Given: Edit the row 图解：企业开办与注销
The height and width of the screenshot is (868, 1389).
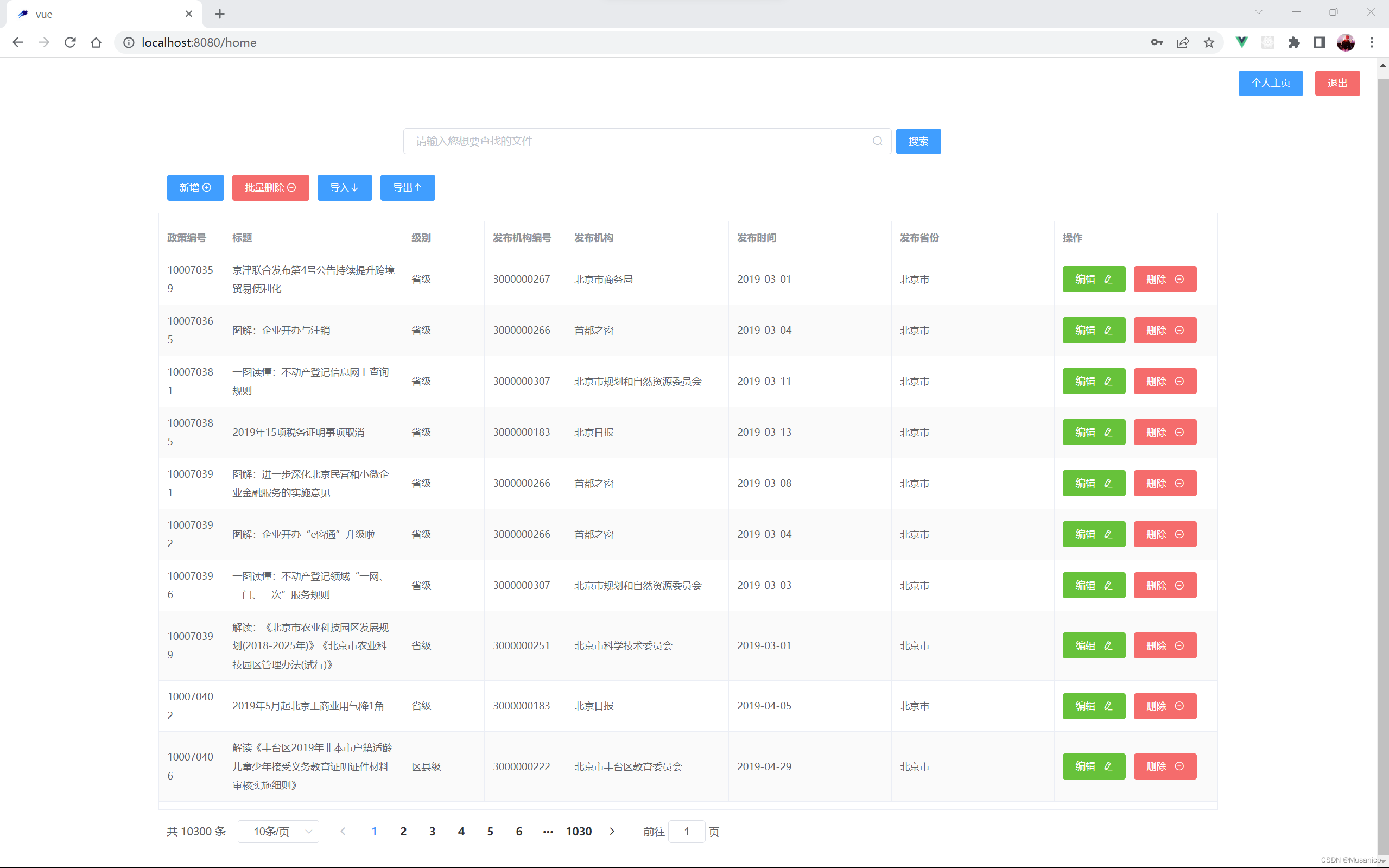Looking at the screenshot, I should point(1094,330).
